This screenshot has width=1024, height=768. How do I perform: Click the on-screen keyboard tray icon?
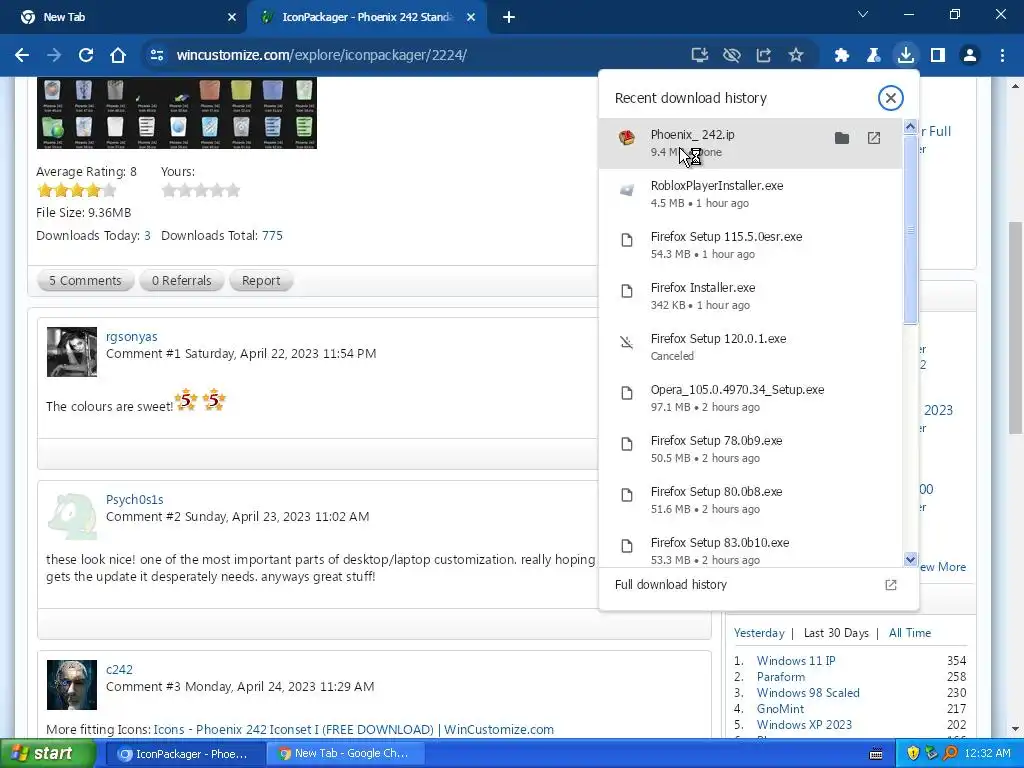[876, 754]
